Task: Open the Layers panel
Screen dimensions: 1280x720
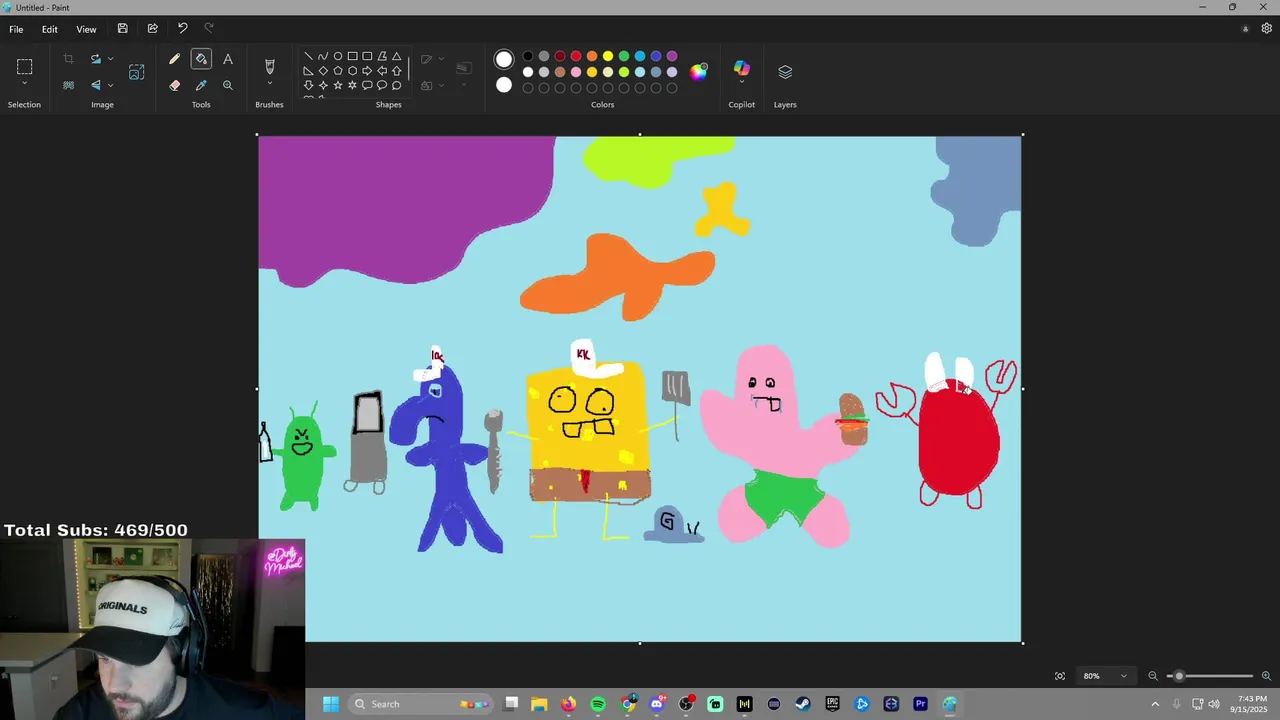Action: click(x=785, y=72)
